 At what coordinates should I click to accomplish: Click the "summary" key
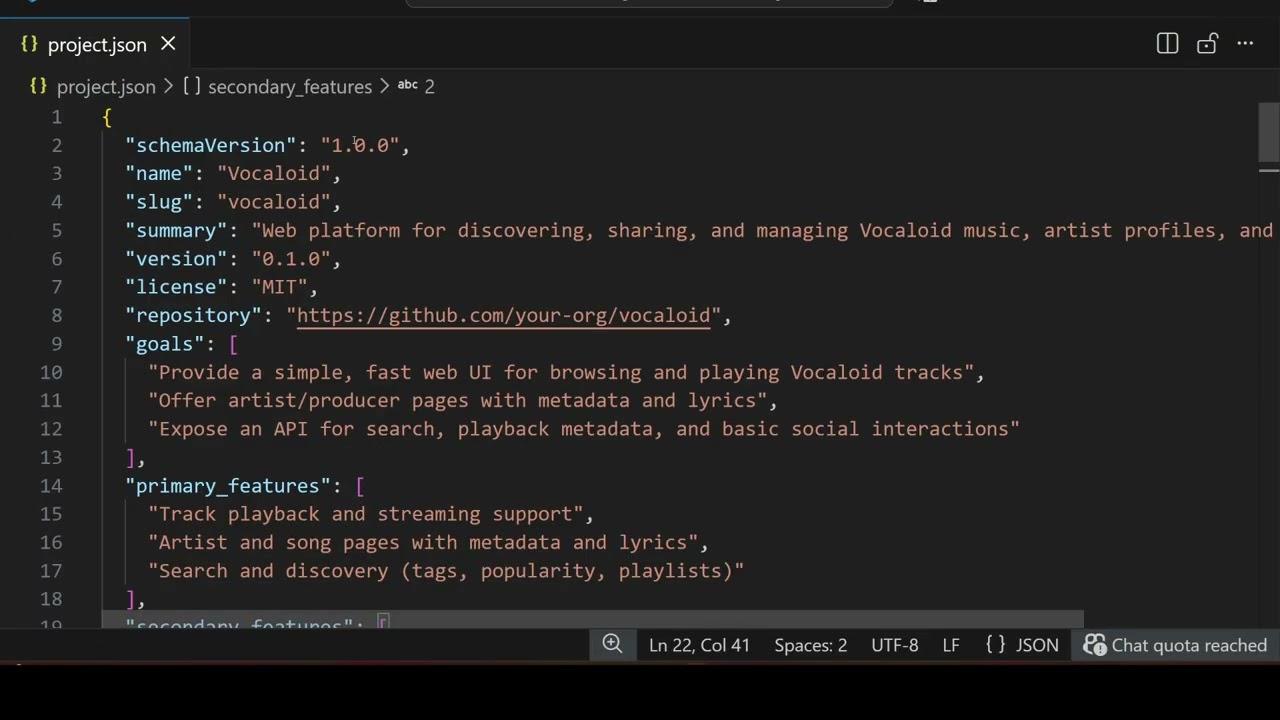[x=176, y=230]
